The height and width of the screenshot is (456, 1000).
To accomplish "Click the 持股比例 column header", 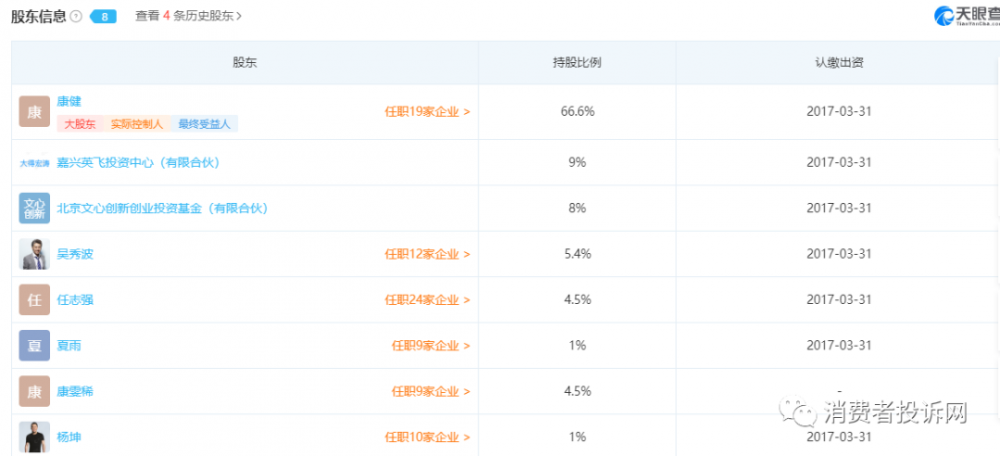I will pyautogui.click(x=577, y=62).
